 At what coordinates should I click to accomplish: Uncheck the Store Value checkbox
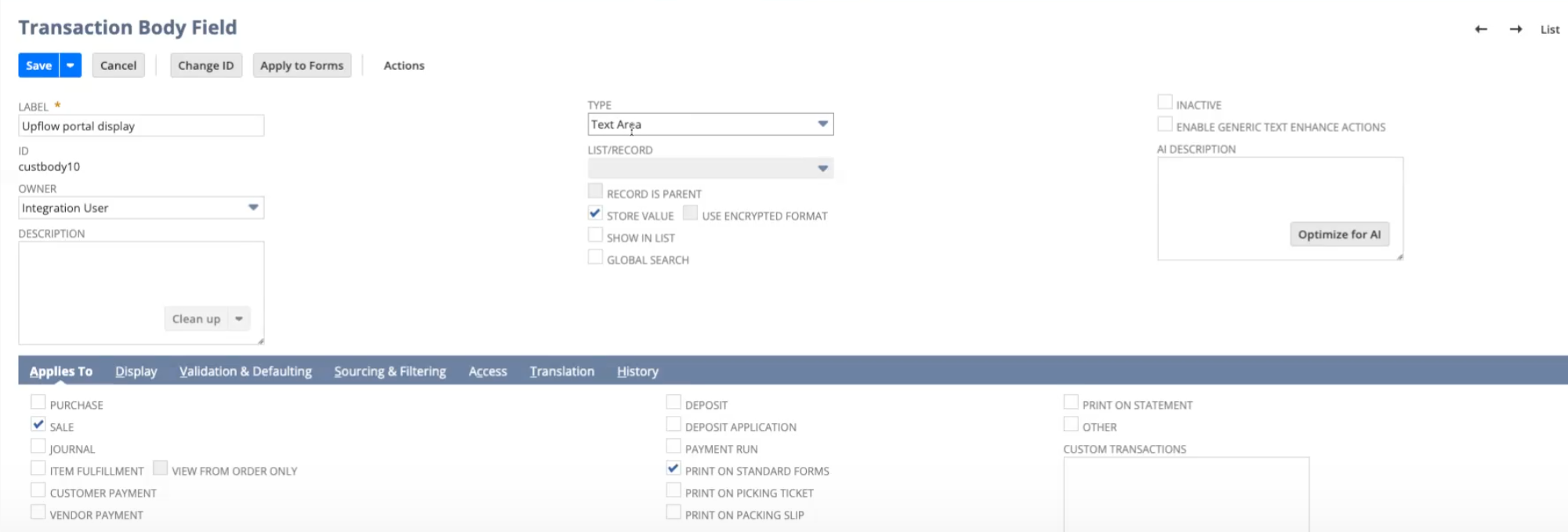click(595, 213)
